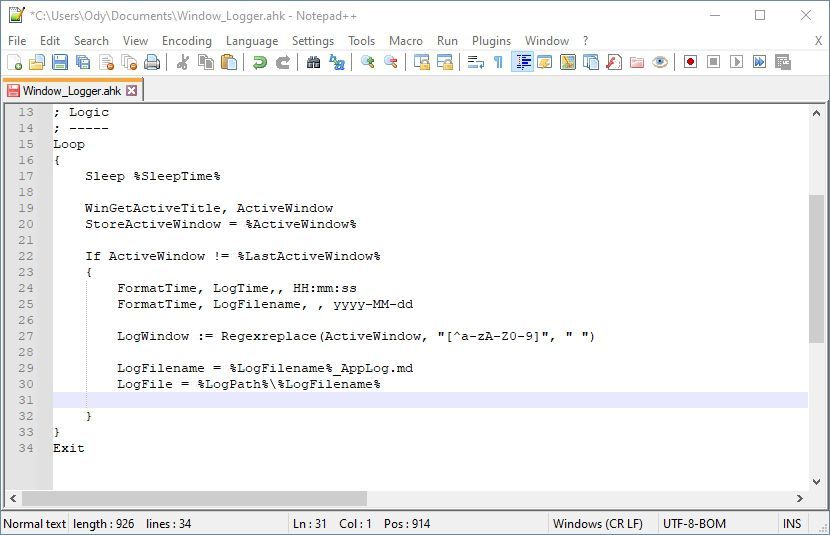The image size is (830, 535).
Task: Click the horizontal scrollbar left arrow
Action: [x=13, y=498]
